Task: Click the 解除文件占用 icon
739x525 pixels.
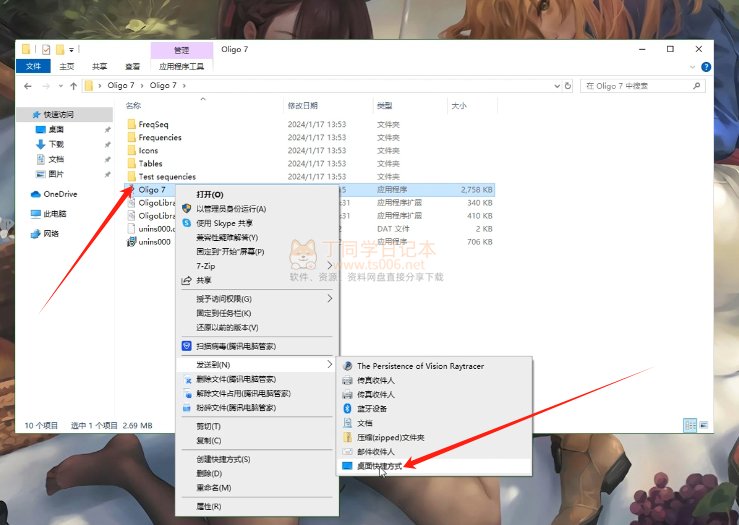Action: (188, 394)
